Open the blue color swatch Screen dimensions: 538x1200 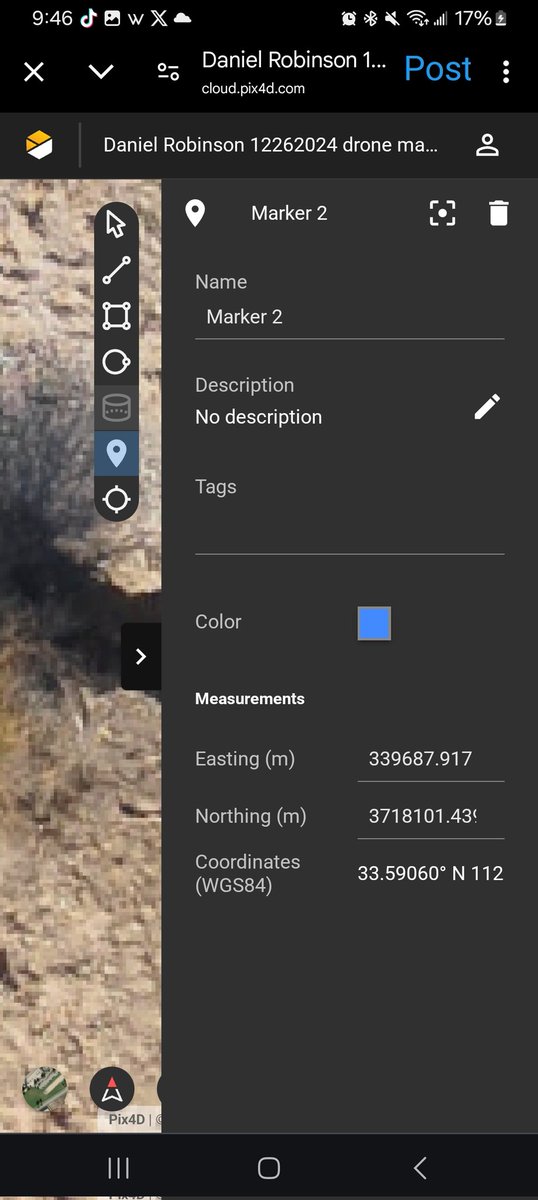coord(374,623)
